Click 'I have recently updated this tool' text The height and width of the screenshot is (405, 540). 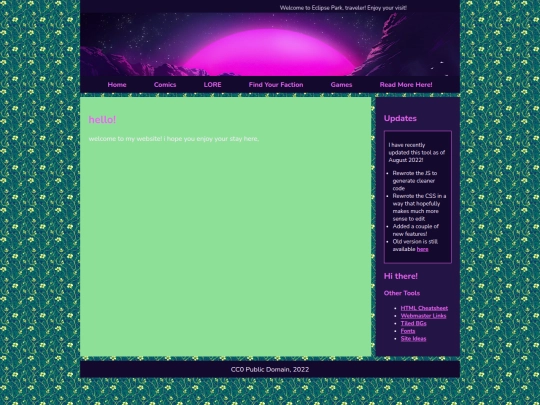(417, 153)
